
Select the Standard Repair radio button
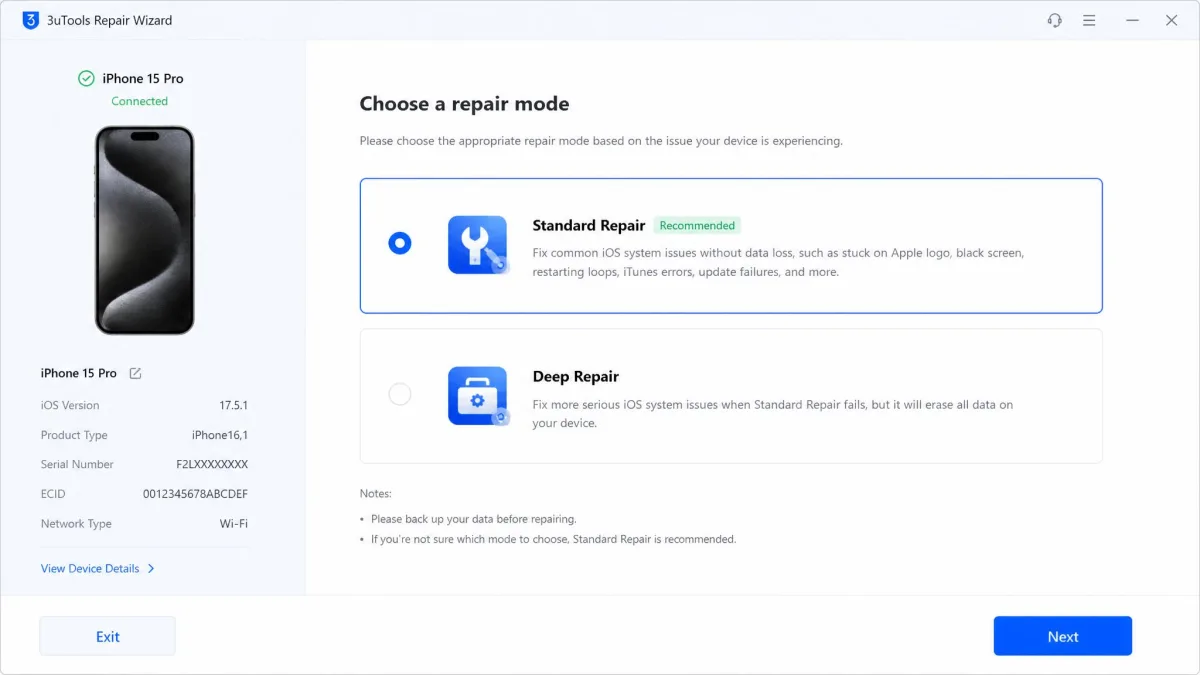pos(399,243)
